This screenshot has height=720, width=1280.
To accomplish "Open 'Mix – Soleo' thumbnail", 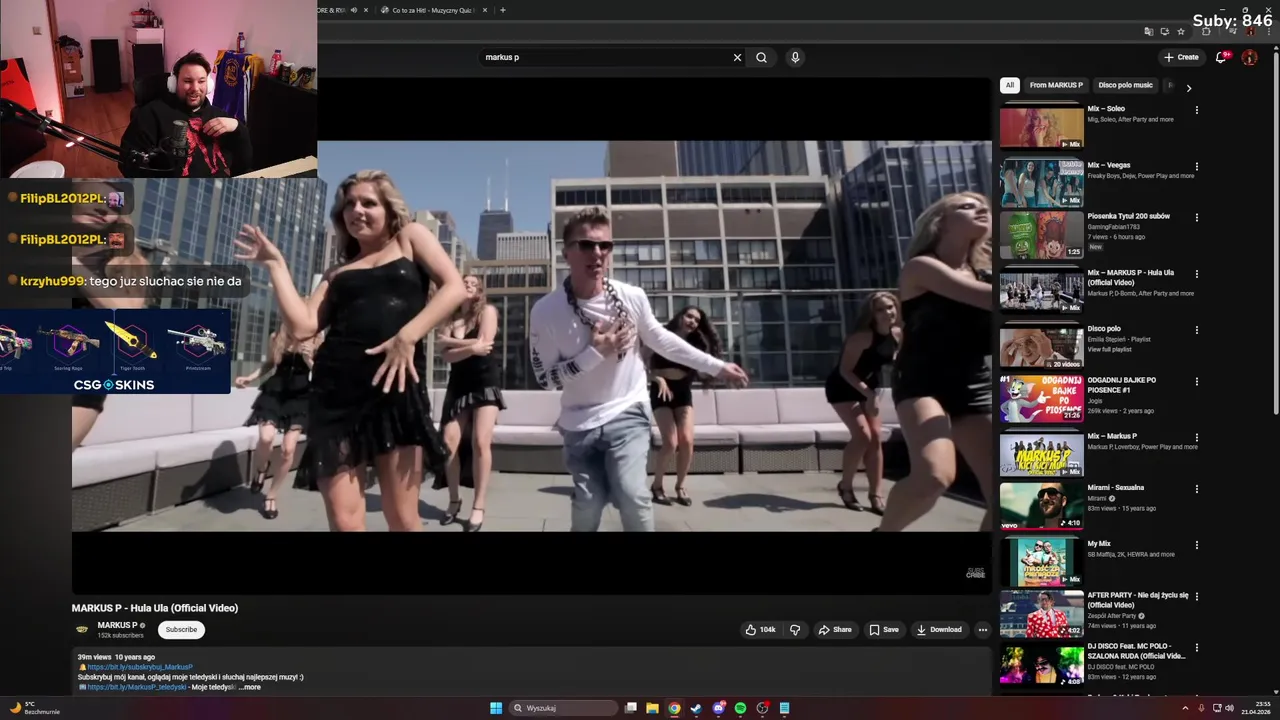I will tap(1041, 127).
